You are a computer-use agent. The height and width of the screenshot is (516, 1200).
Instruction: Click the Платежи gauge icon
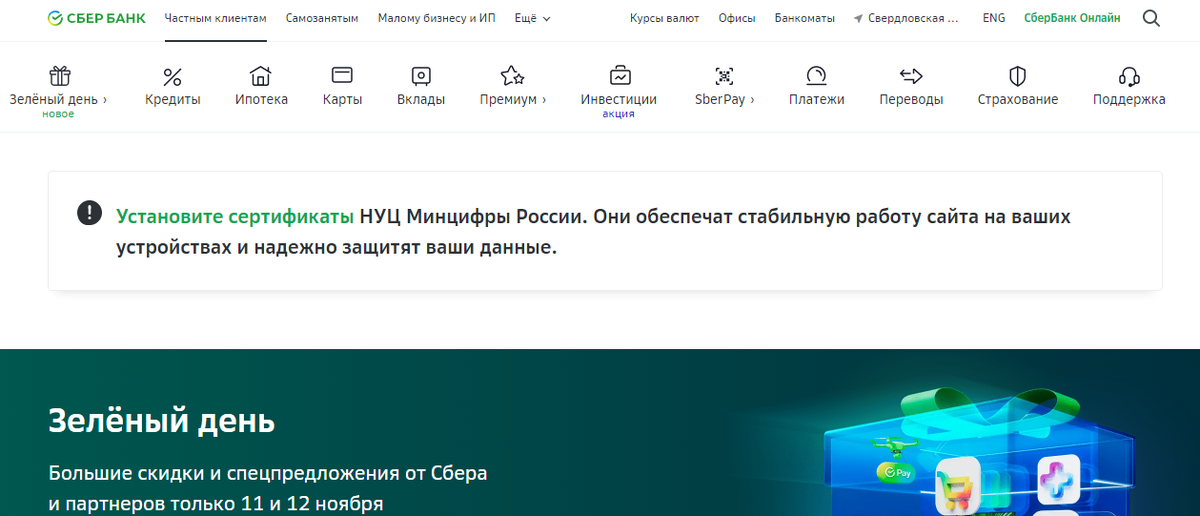tap(816, 76)
